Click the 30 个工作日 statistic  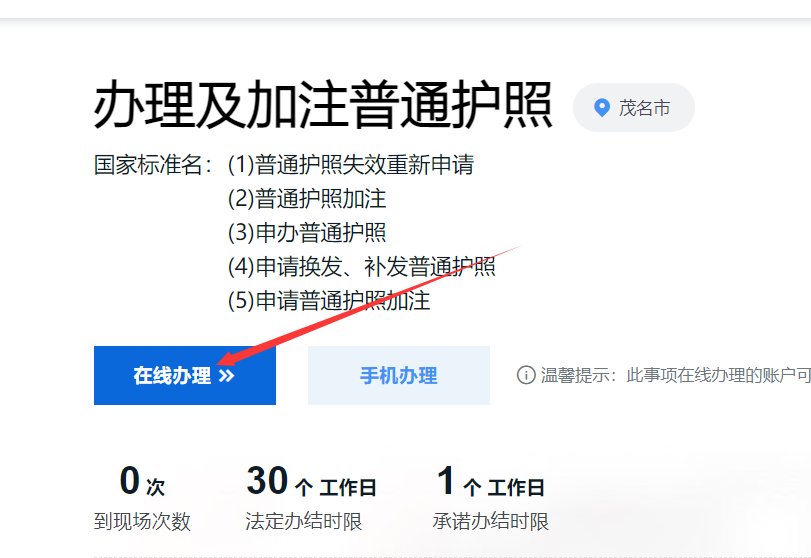click(311, 481)
